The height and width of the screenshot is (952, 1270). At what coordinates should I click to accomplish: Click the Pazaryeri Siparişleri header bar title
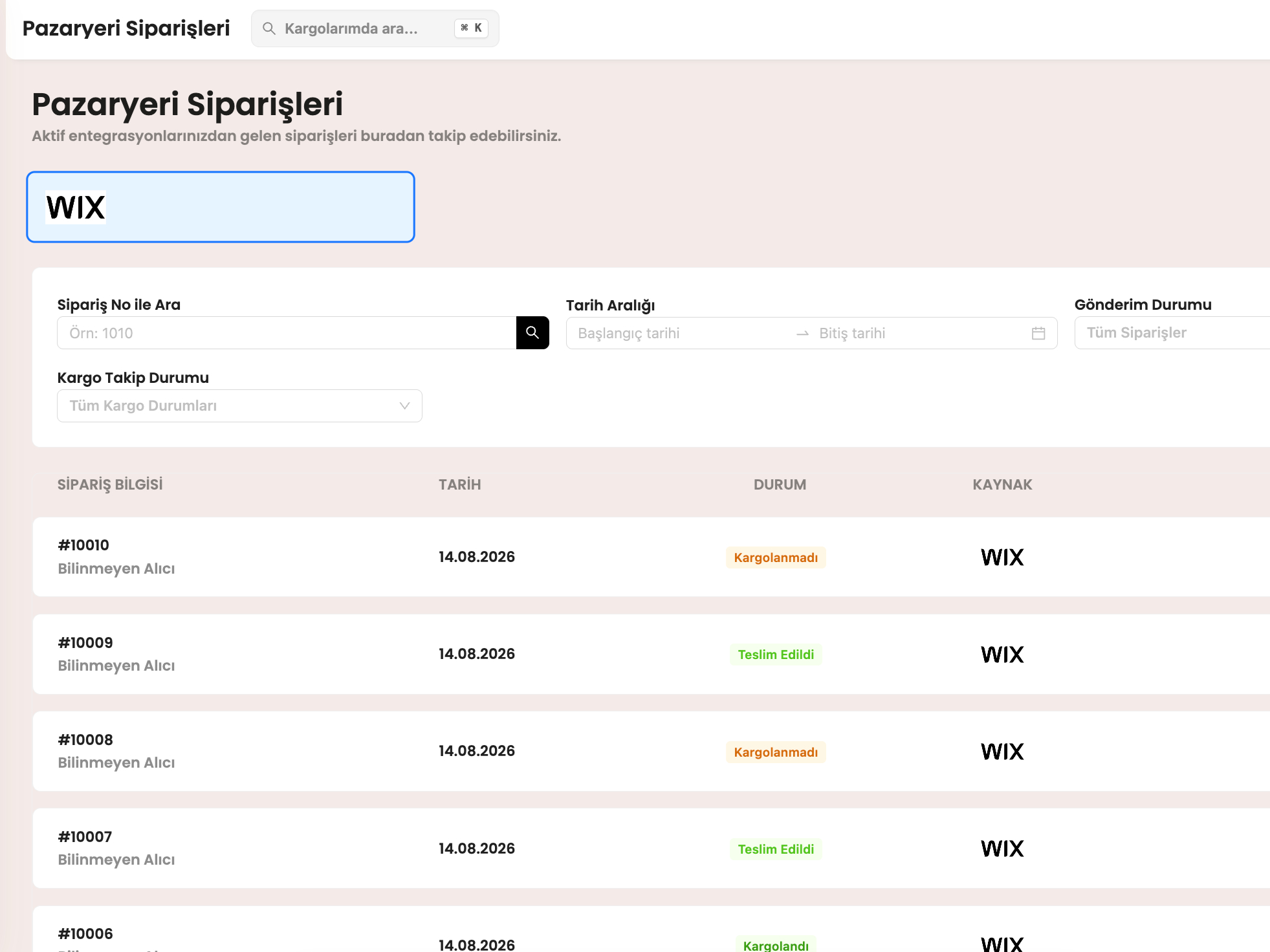pos(126,28)
